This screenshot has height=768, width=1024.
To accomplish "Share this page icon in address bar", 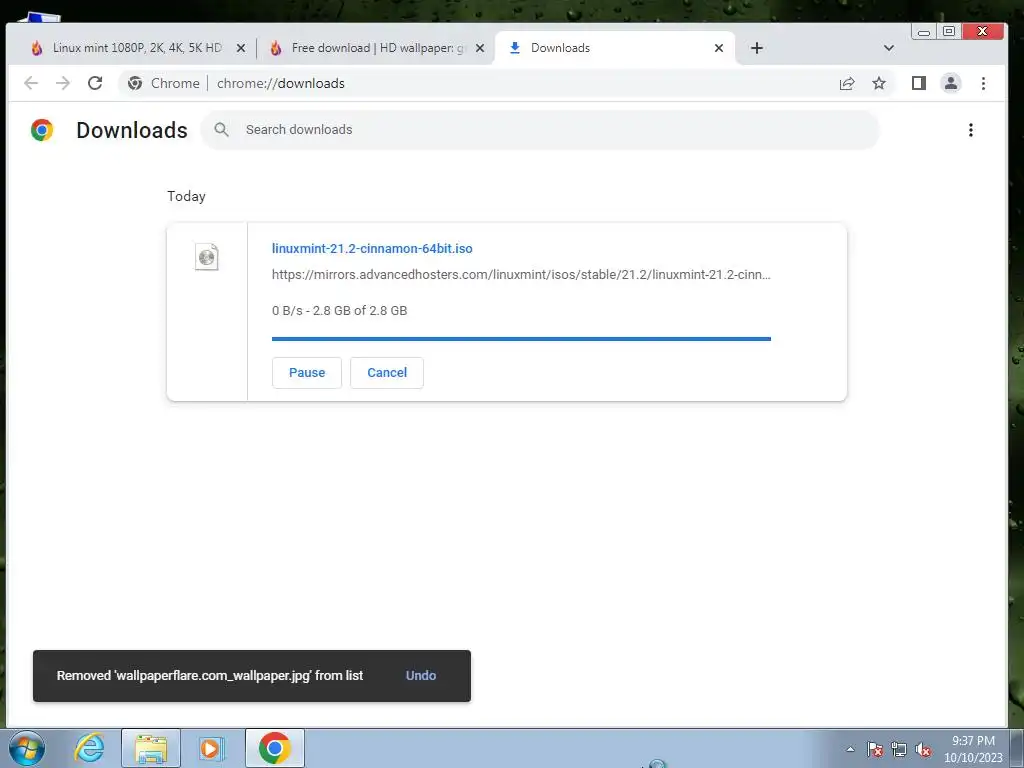I will [x=847, y=83].
